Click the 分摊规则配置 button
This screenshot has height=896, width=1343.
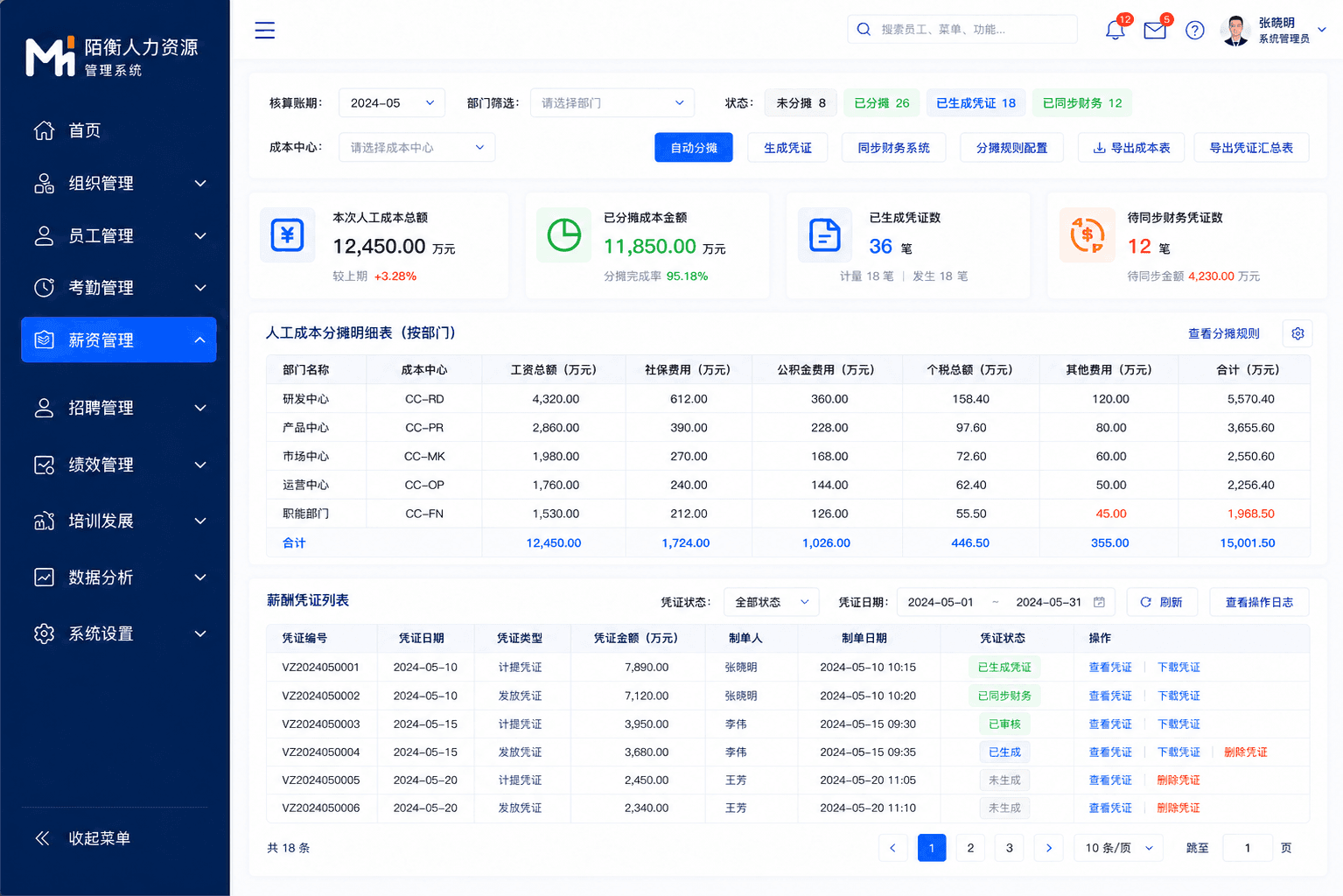coord(1011,148)
